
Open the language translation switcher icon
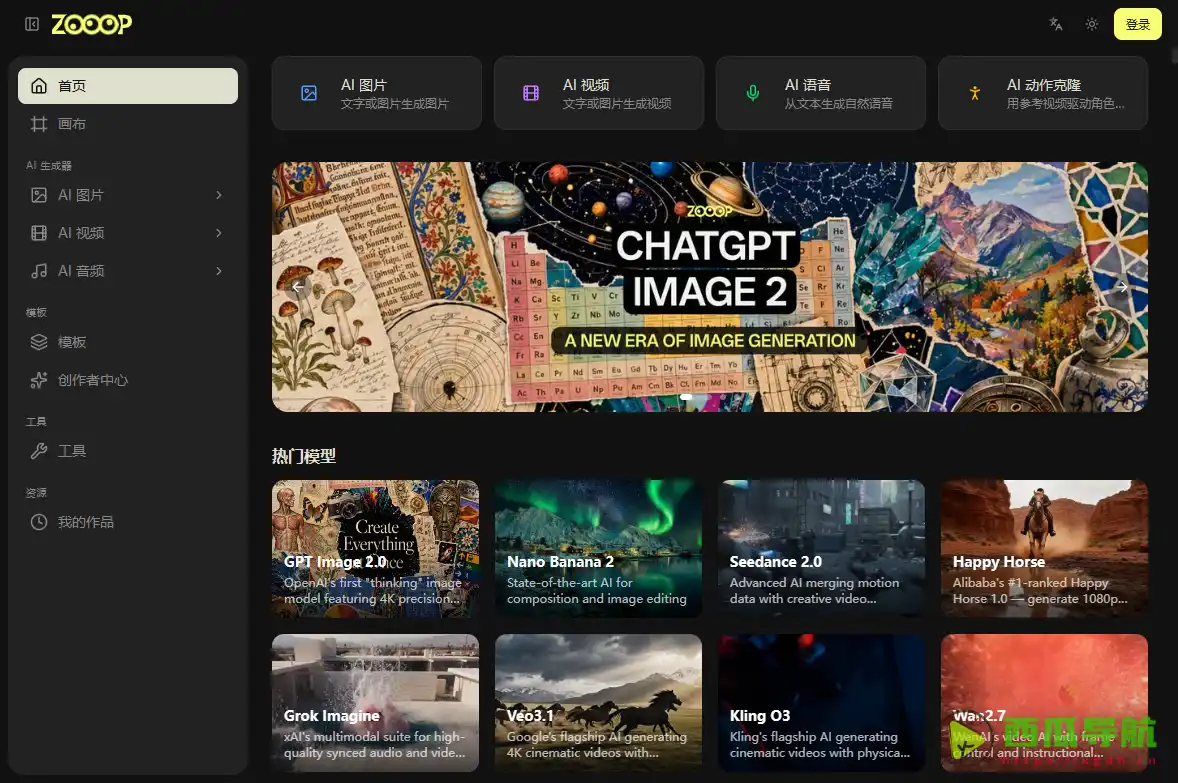1056,24
